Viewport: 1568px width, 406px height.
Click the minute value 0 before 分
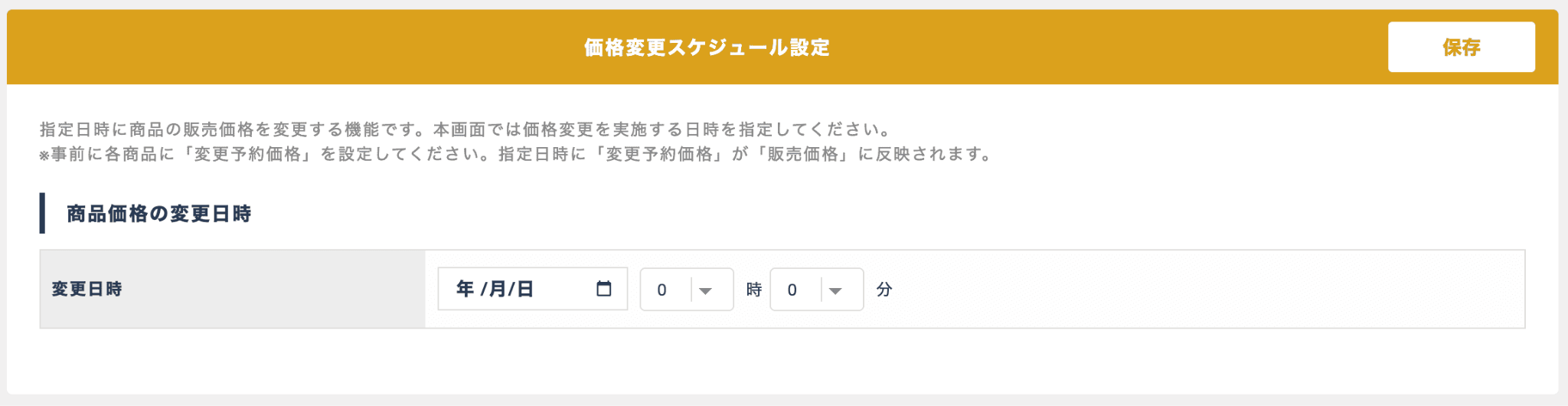click(792, 290)
